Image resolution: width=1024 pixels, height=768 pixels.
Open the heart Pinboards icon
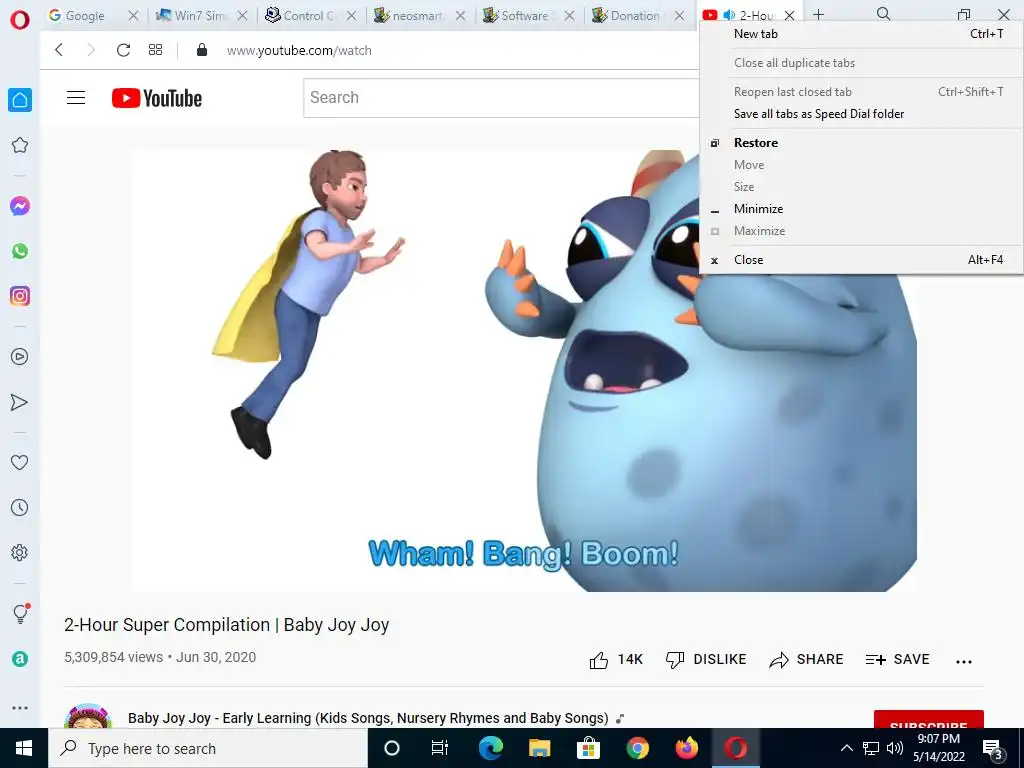[20, 462]
